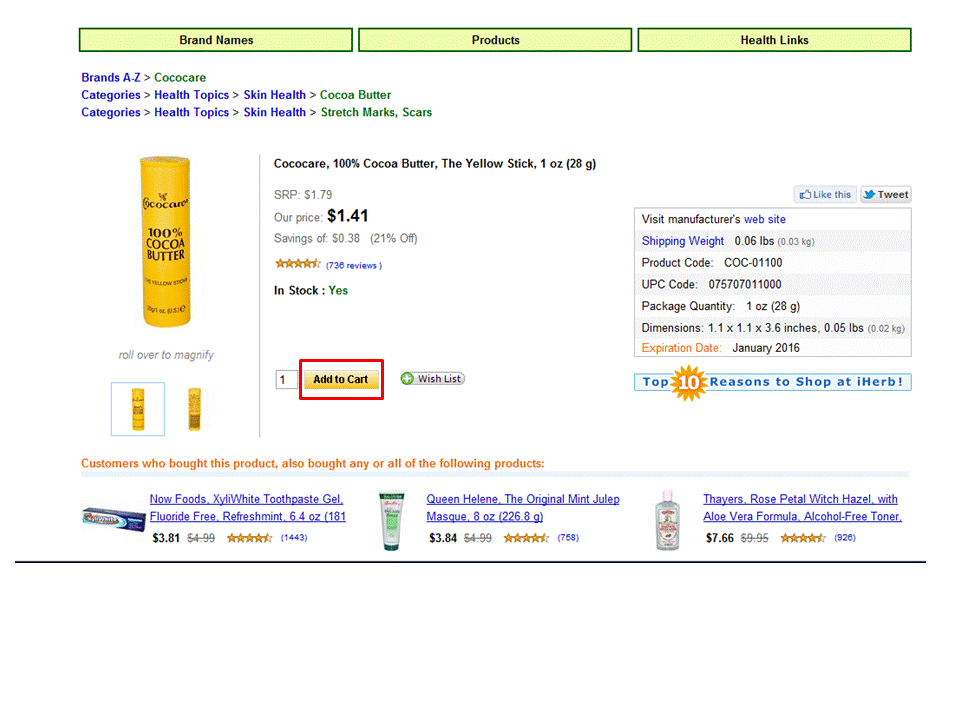Viewport: 960px width, 720px height.
Task: Click the Tweet button
Action: pyautogui.click(x=885, y=195)
